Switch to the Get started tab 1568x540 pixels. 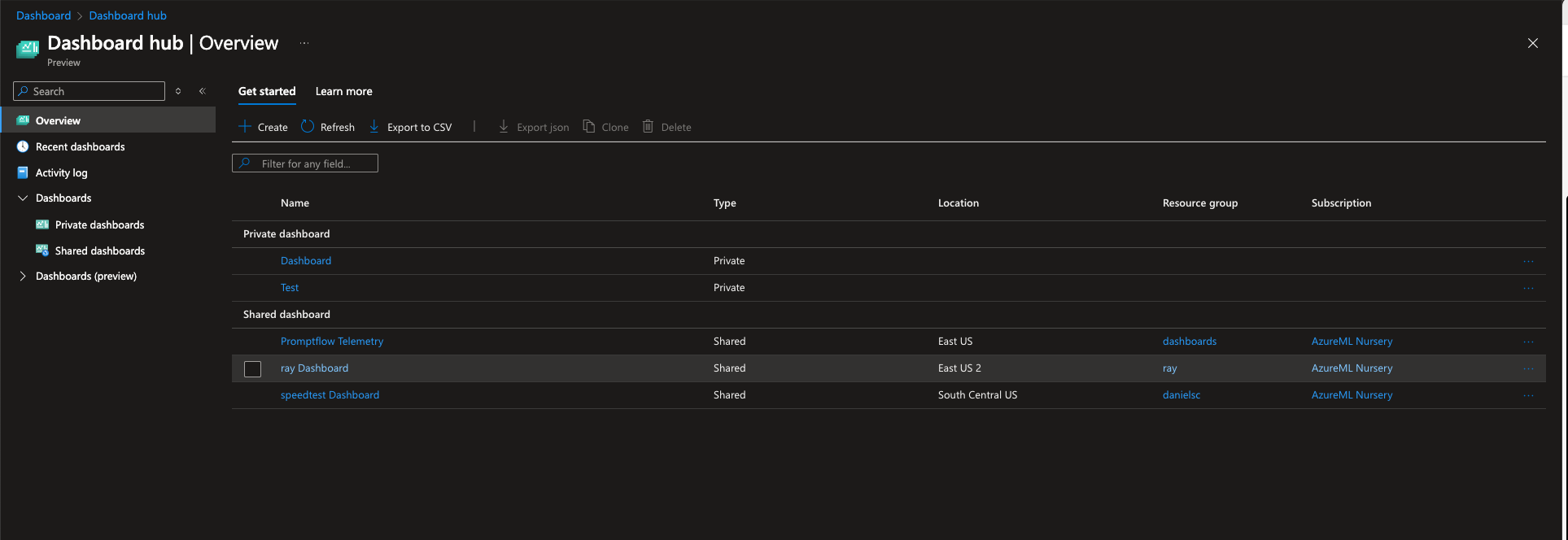coord(267,91)
